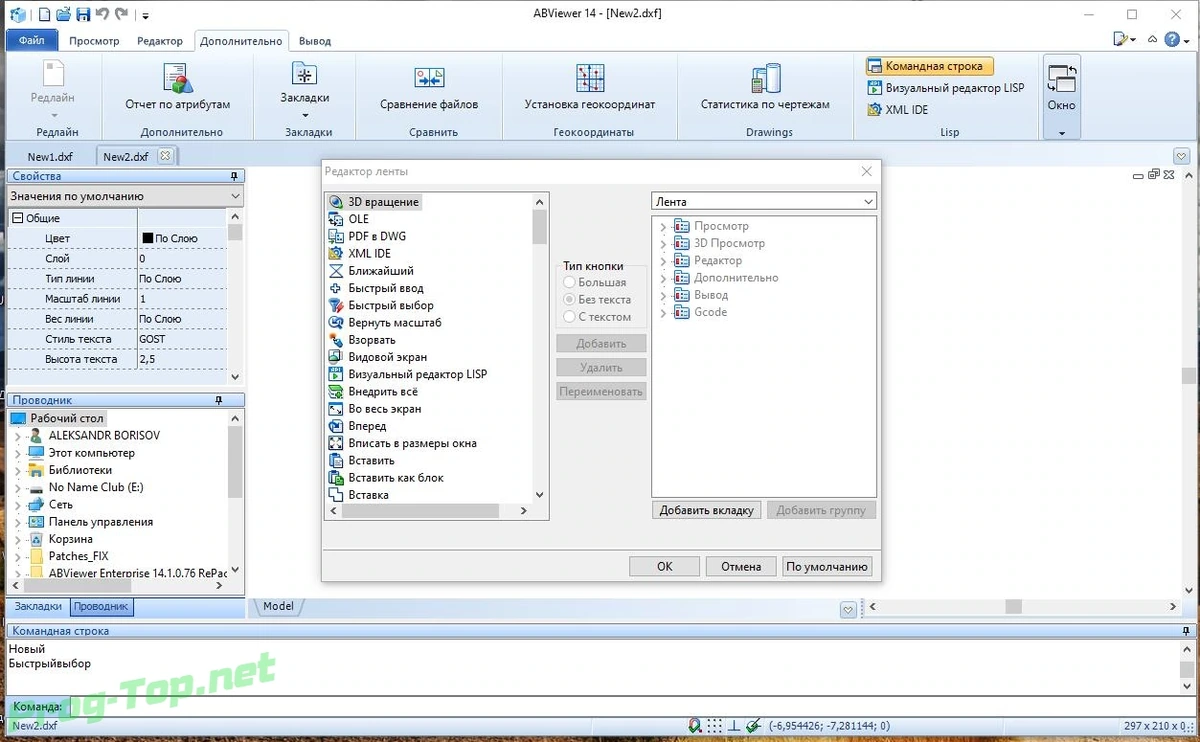Open Статистика по чертежам tool
1200x742 pixels.
[x=765, y=87]
